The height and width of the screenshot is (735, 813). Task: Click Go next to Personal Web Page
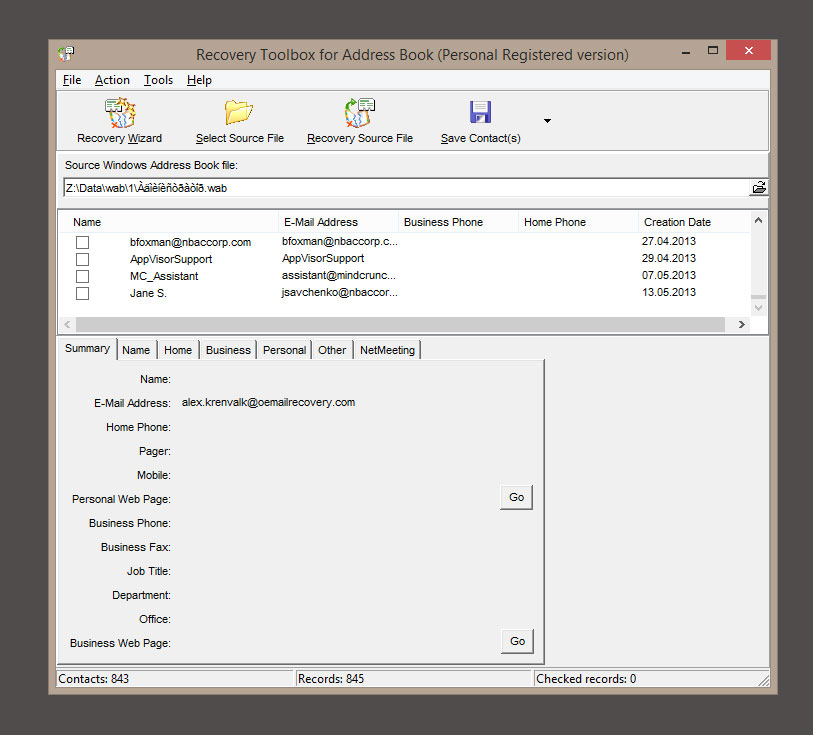click(x=516, y=497)
